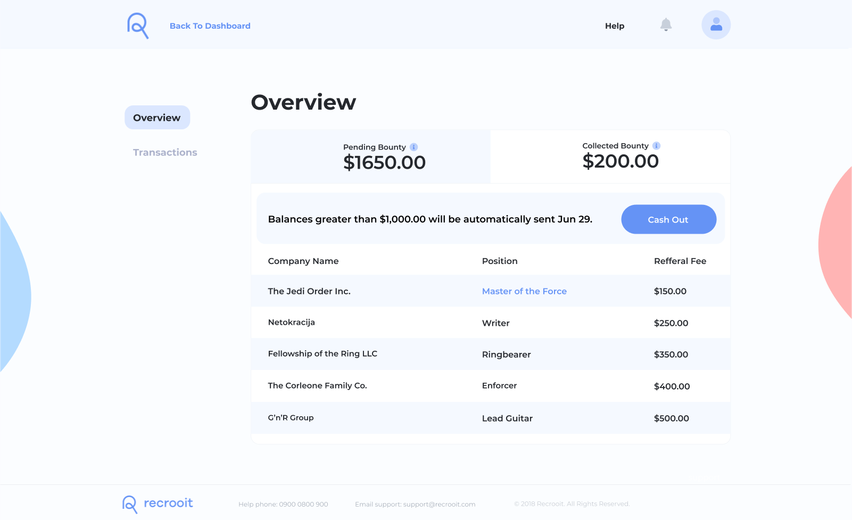Click the Refferal Fee column header
Image resolution: width=852 pixels, height=520 pixels.
(x=680, y=261)
